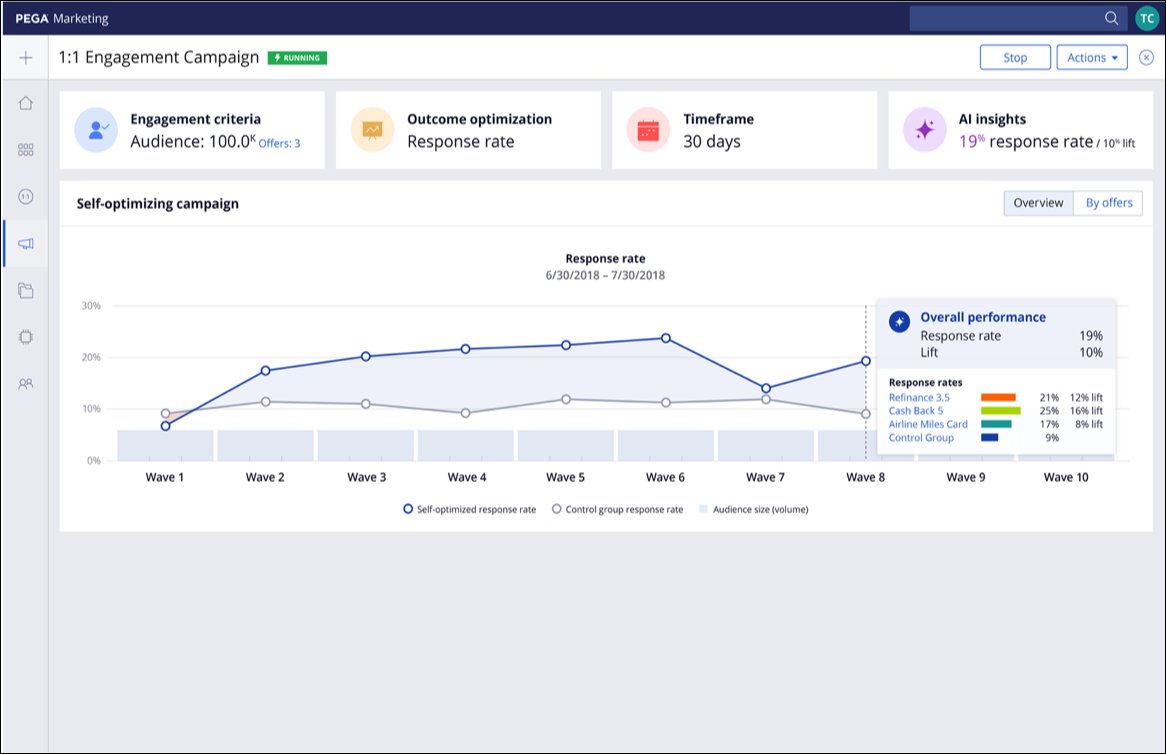The height and width of the screenshot is (754, 1166).
Task: Open the Cash Back 5 offer link
Action: point(915,411)
